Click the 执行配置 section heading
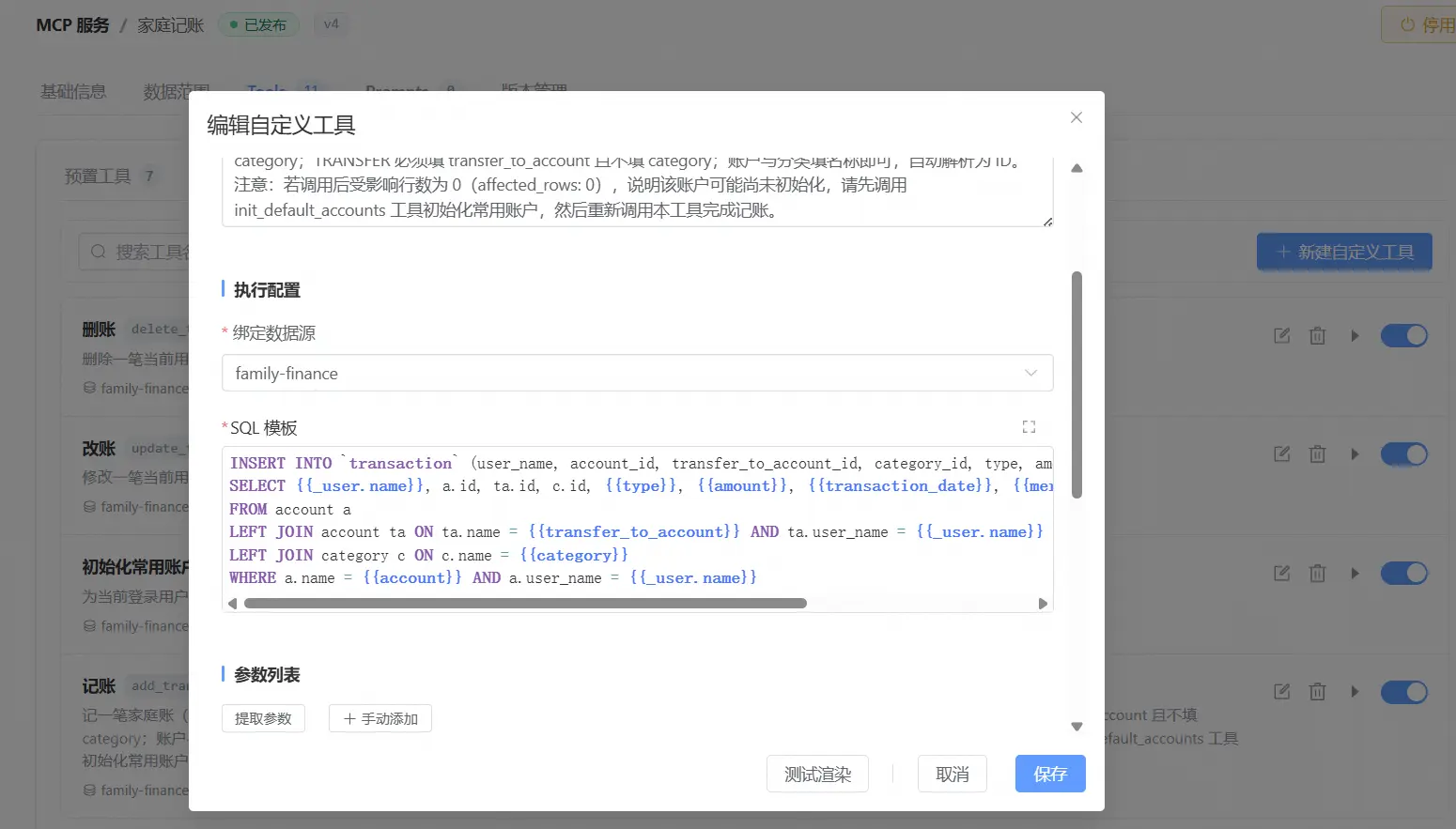This screenshot has width=1456, height=829. (267, 290)
